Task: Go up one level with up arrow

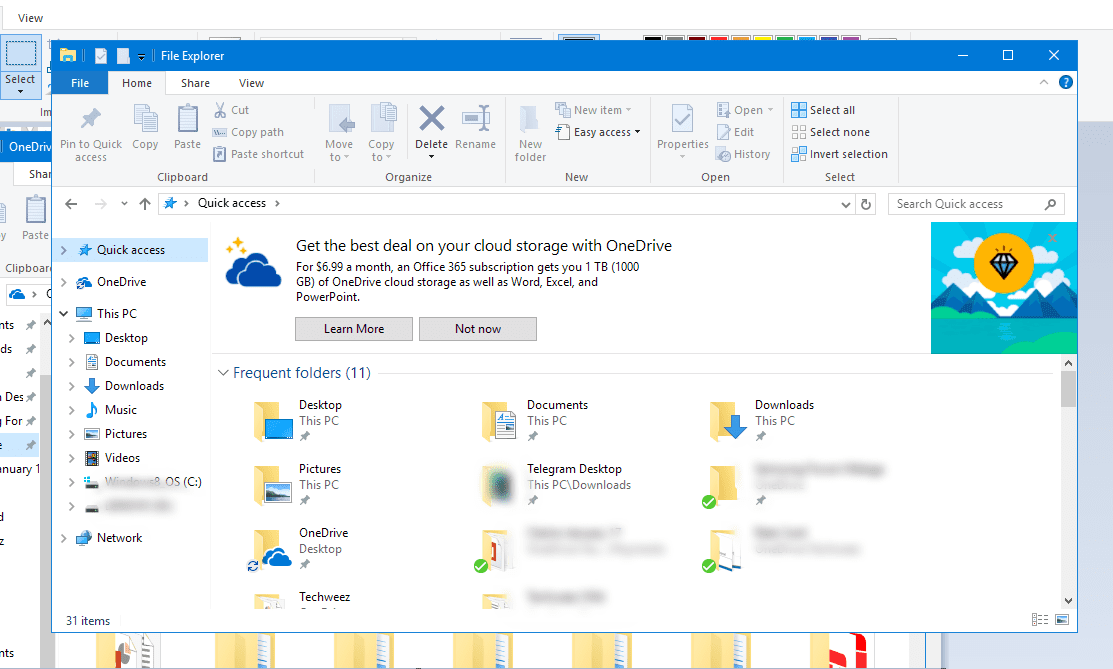Action: point(145,204)
